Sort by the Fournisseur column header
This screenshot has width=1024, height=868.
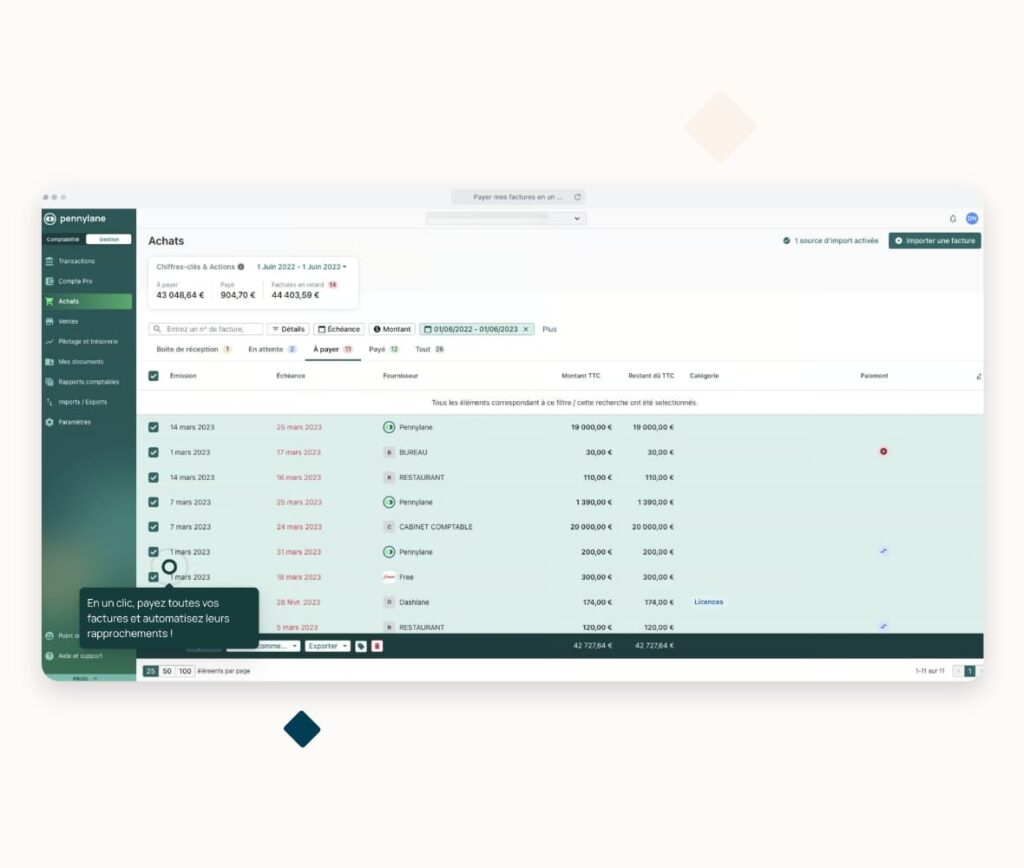400,376
